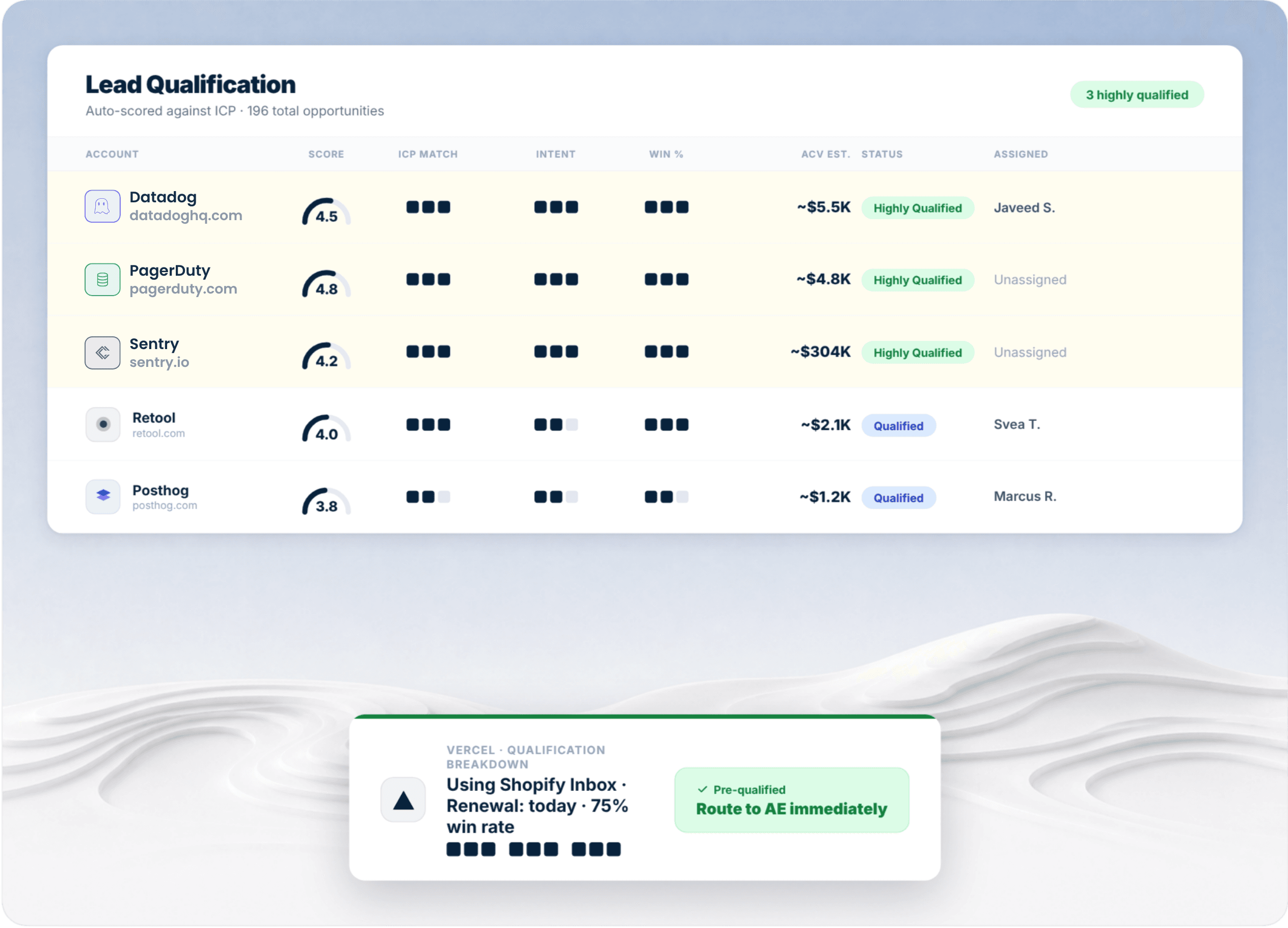Sort by the Win % column header
This screenshot has width=1288, height=928.
tap(666, 154)
